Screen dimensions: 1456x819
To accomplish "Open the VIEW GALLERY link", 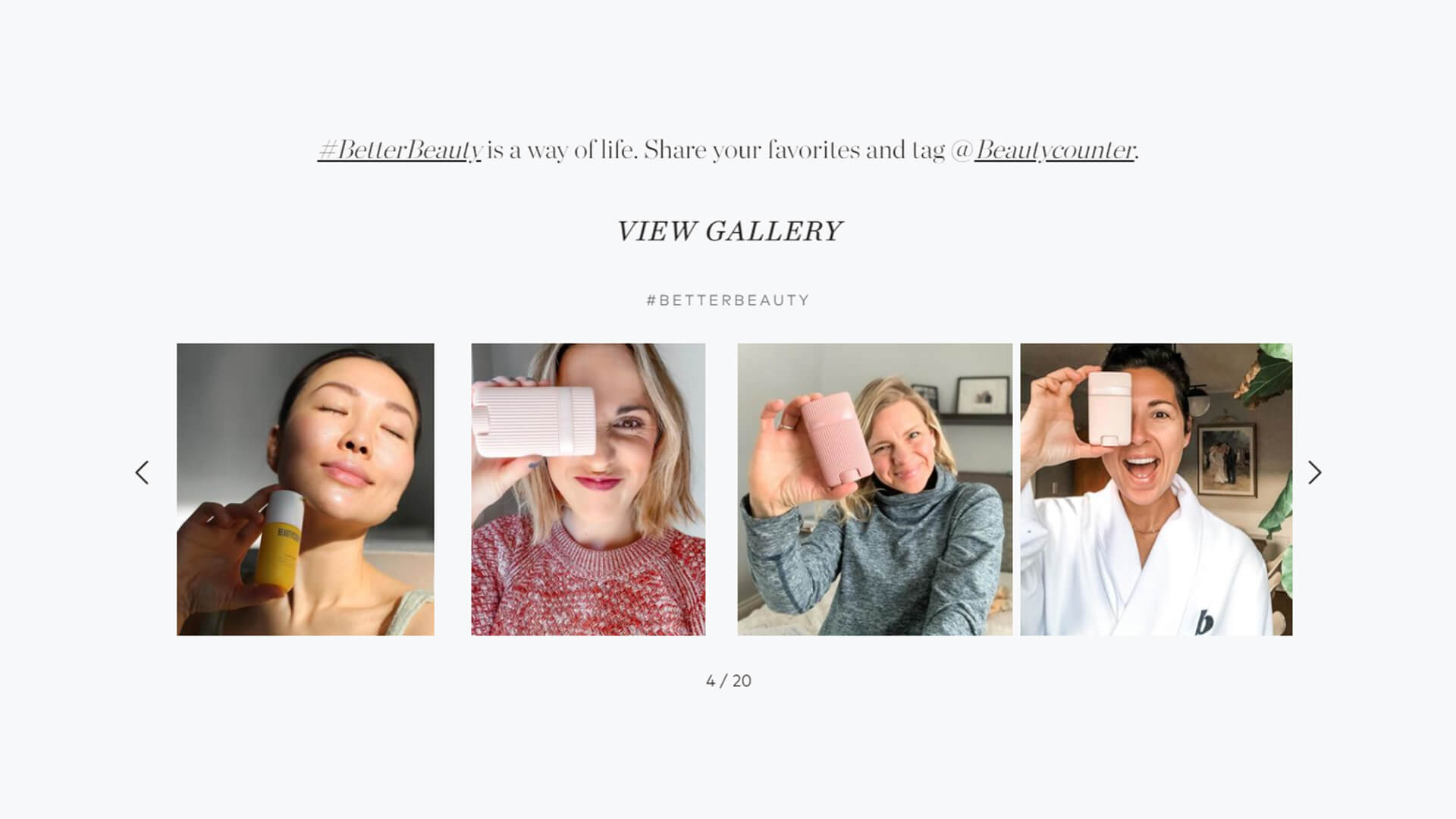I will click(x=729, y=231).
